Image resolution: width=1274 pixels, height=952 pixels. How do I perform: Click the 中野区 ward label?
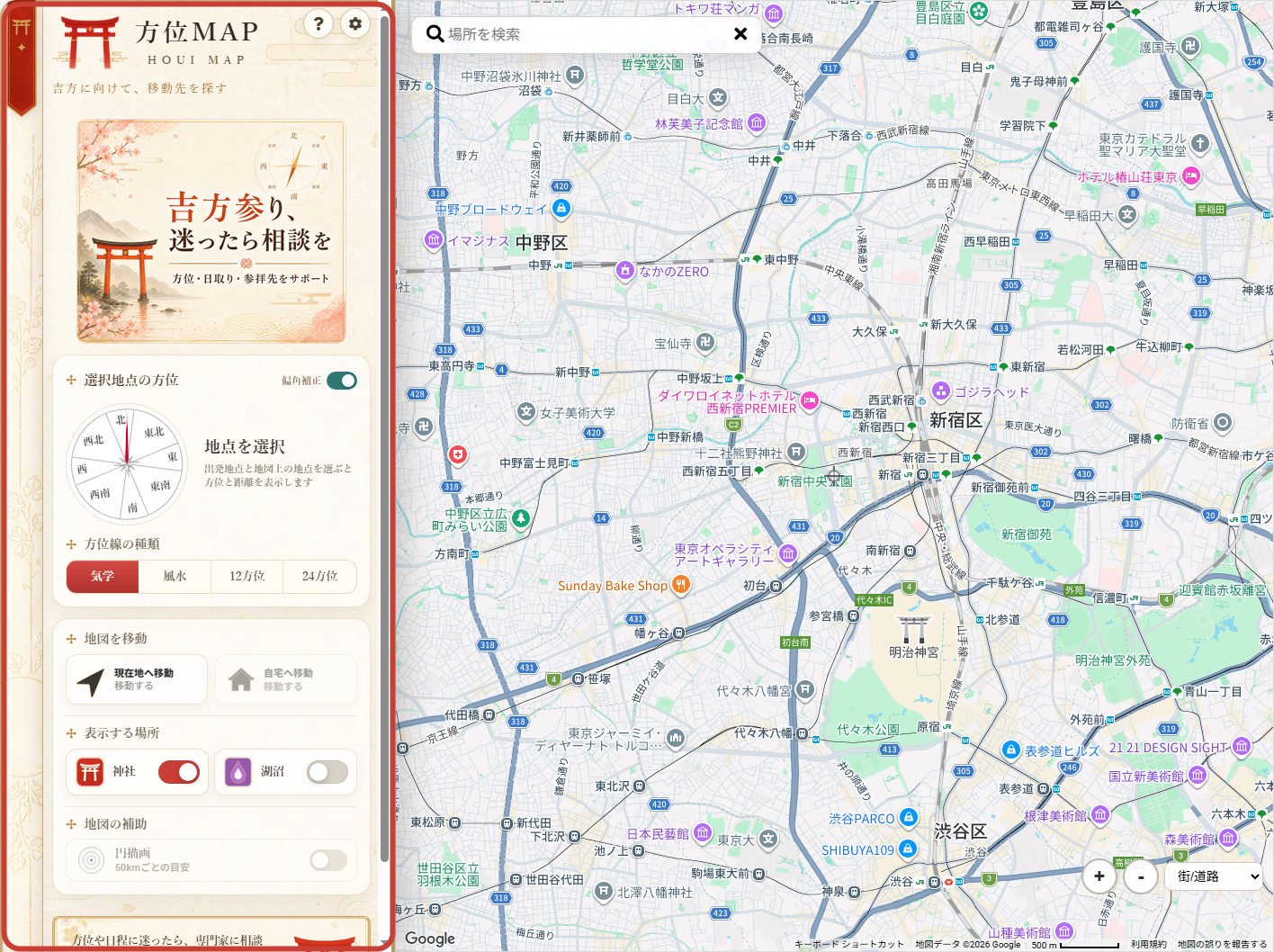pyautogui.click(x=542, y=242)
